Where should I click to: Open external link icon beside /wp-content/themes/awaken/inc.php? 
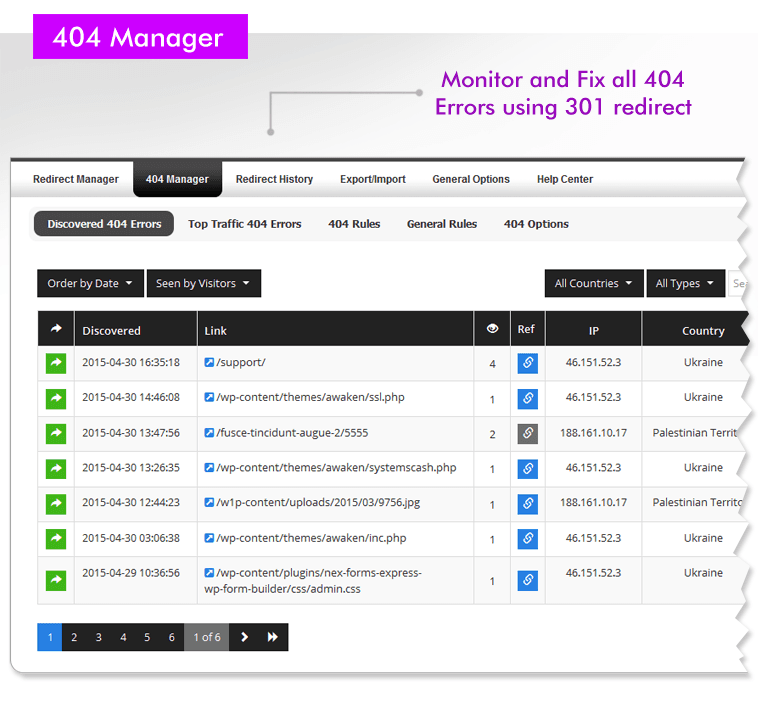pyautogui.click(x=209, y=538)
